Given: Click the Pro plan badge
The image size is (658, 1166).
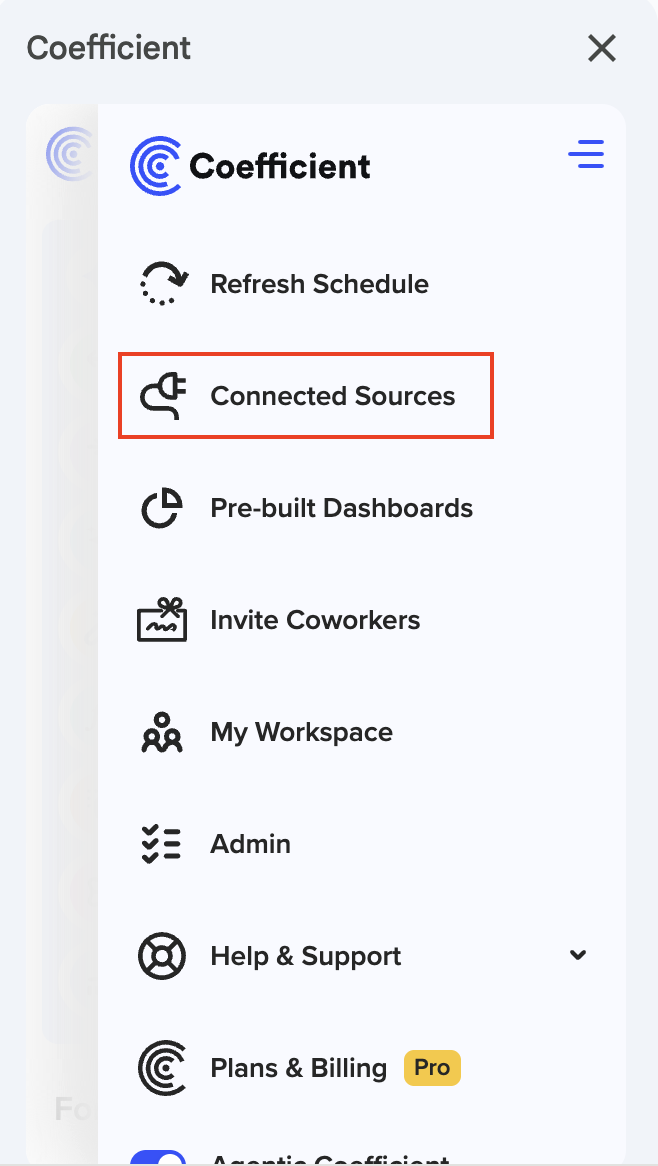Looking at the screenshot, I should pos(432,1068).
